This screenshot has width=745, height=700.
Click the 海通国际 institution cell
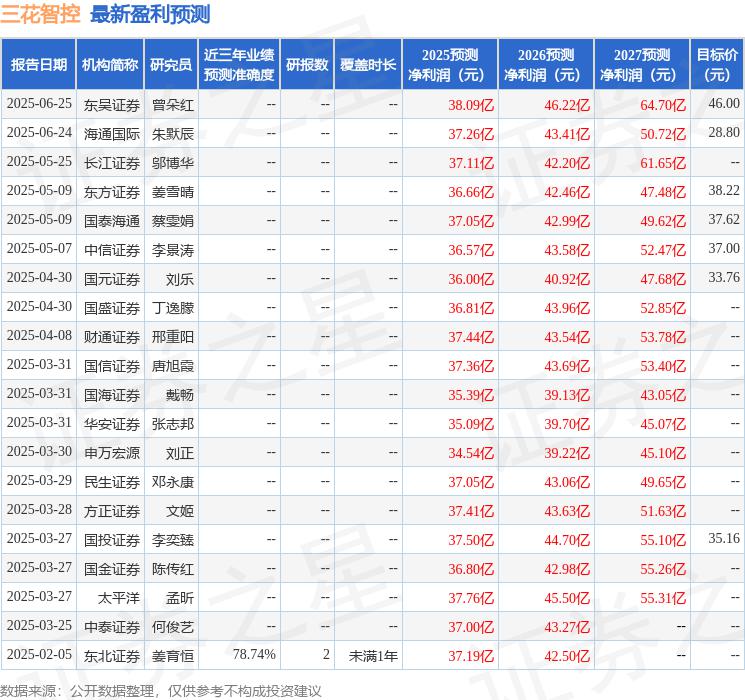point(112,134)
